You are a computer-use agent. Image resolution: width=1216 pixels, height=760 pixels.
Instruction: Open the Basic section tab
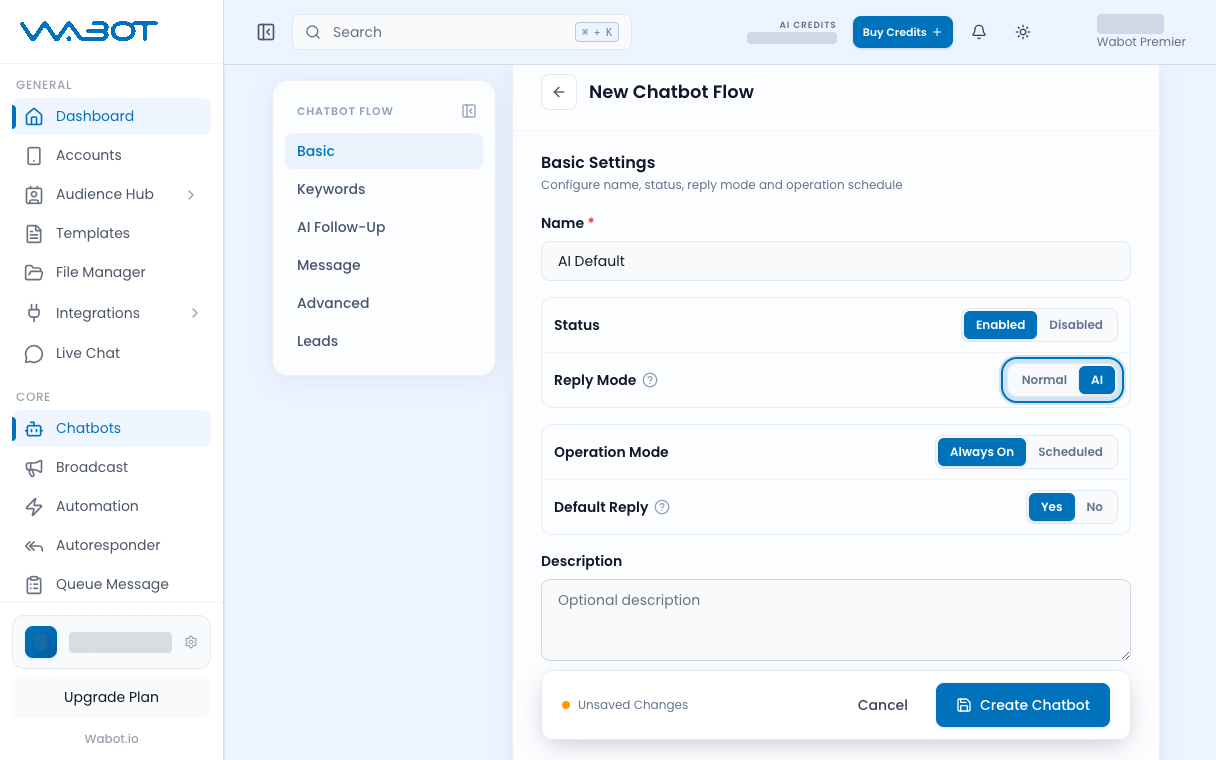pyautogui.click(x=384, y=151)
